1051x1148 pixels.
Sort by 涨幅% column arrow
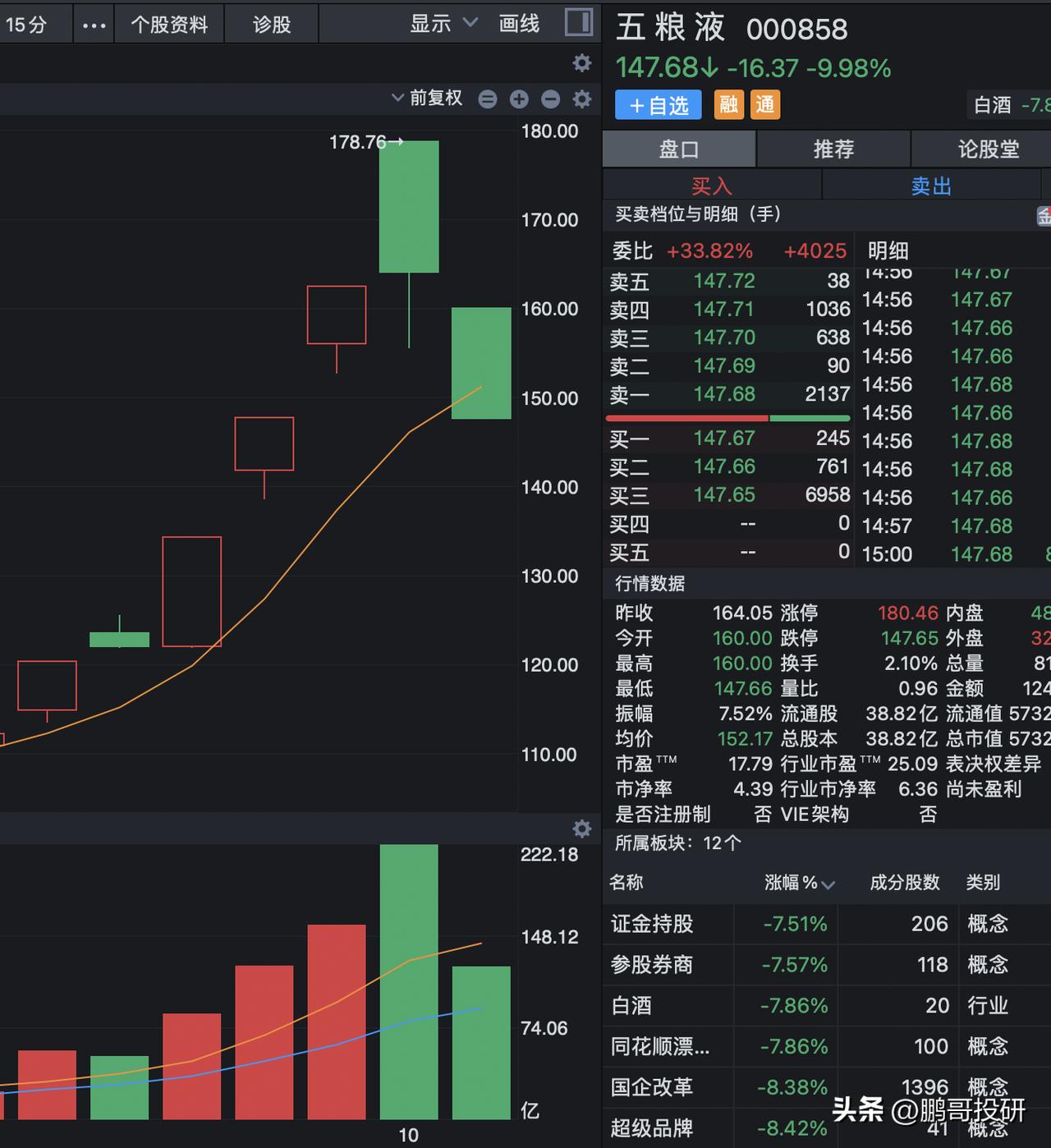[x=828, y=884]
